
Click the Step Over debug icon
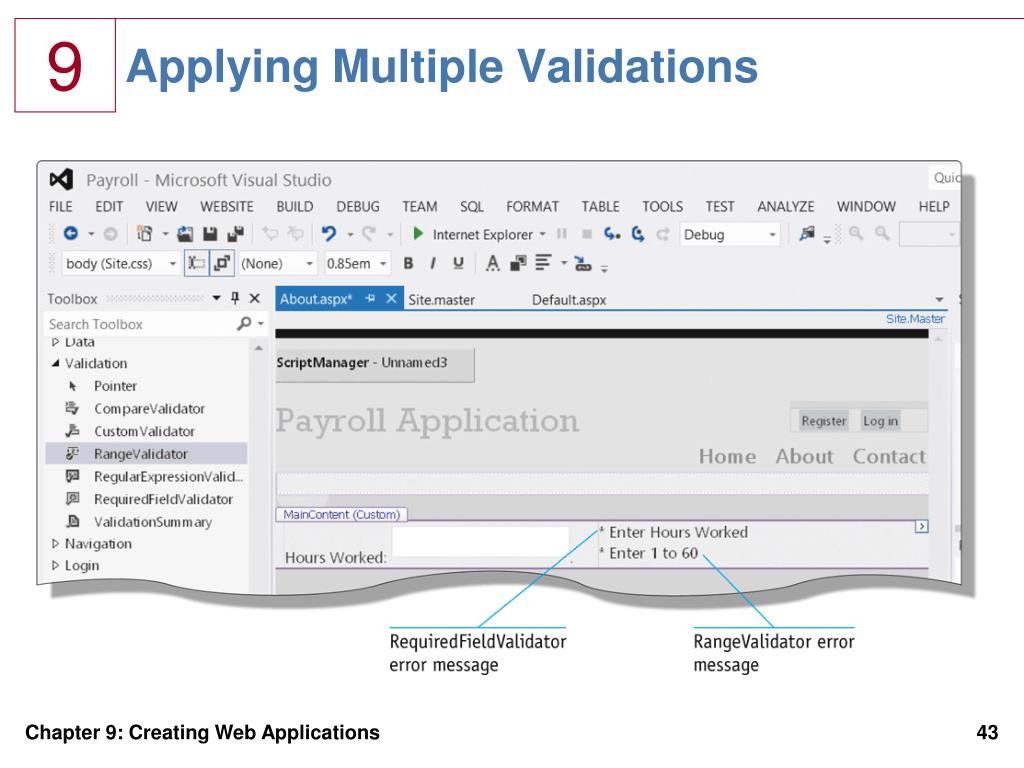(638, 233)
